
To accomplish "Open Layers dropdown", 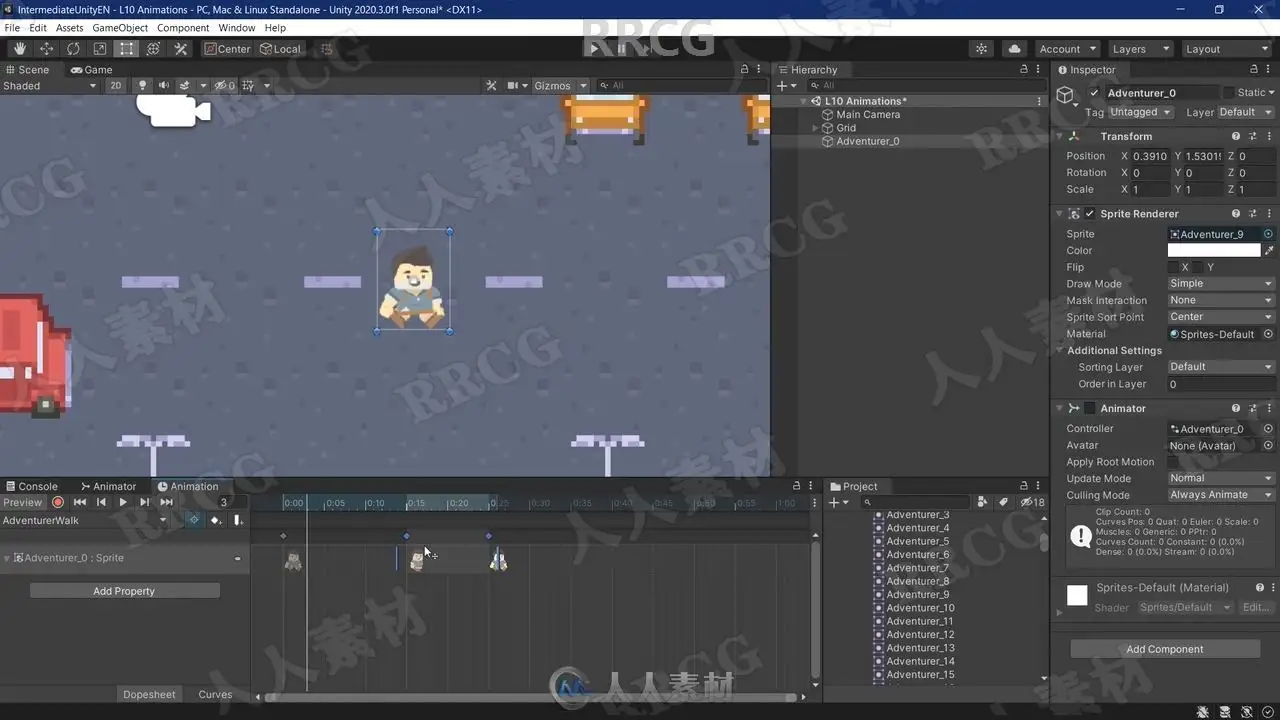I will click(1139, 49).
